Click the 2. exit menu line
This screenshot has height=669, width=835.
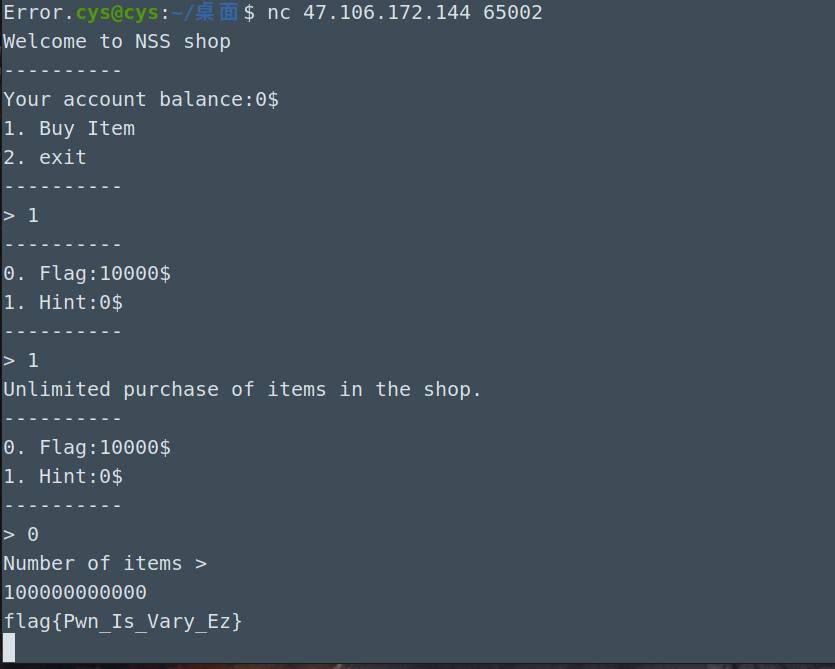click(x=45, y=157)
